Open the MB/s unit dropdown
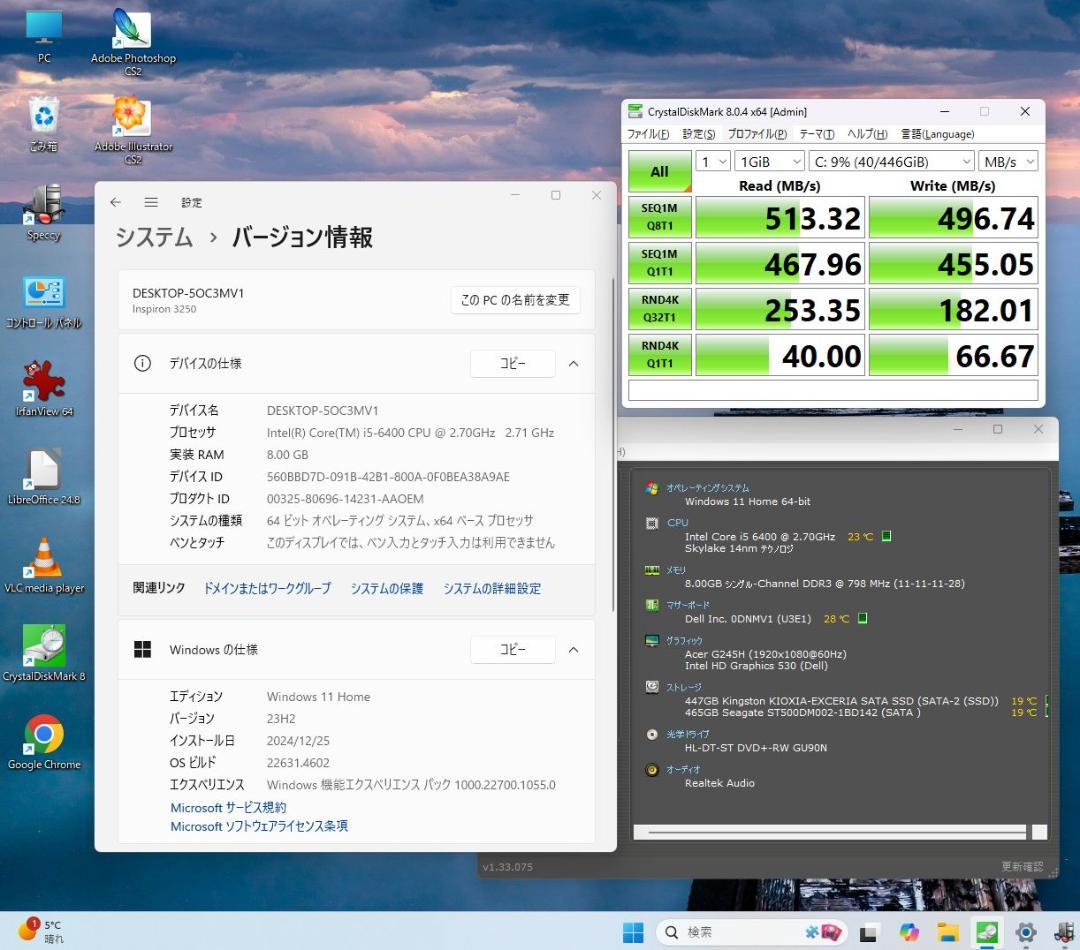Screen dimensions: 1080x950 [1008, 161]
